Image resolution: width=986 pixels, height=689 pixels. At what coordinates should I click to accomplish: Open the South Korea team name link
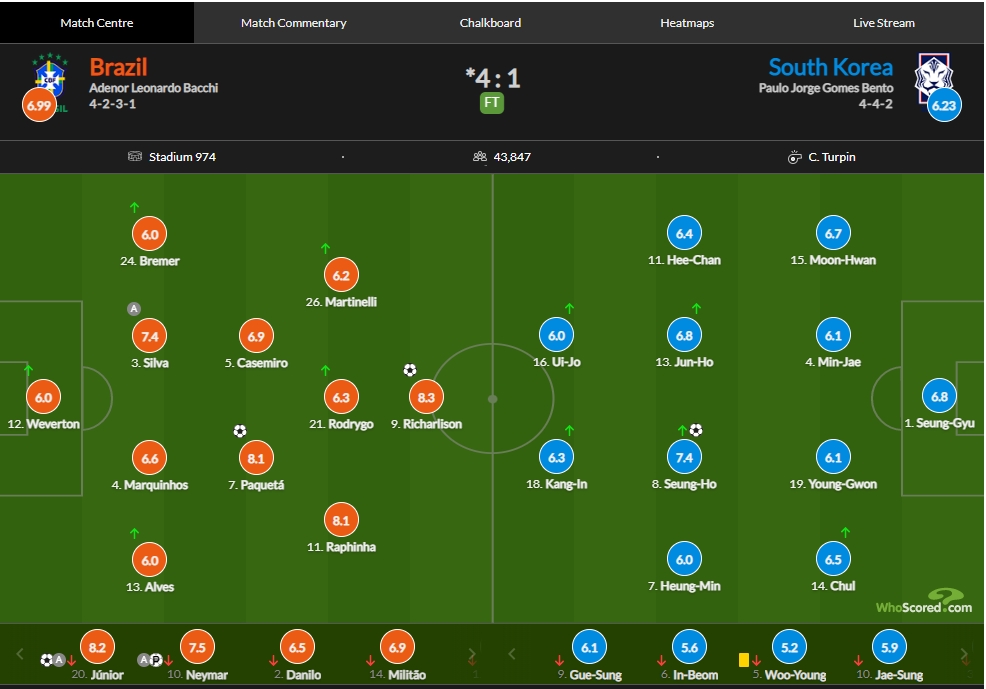(831, 67)
